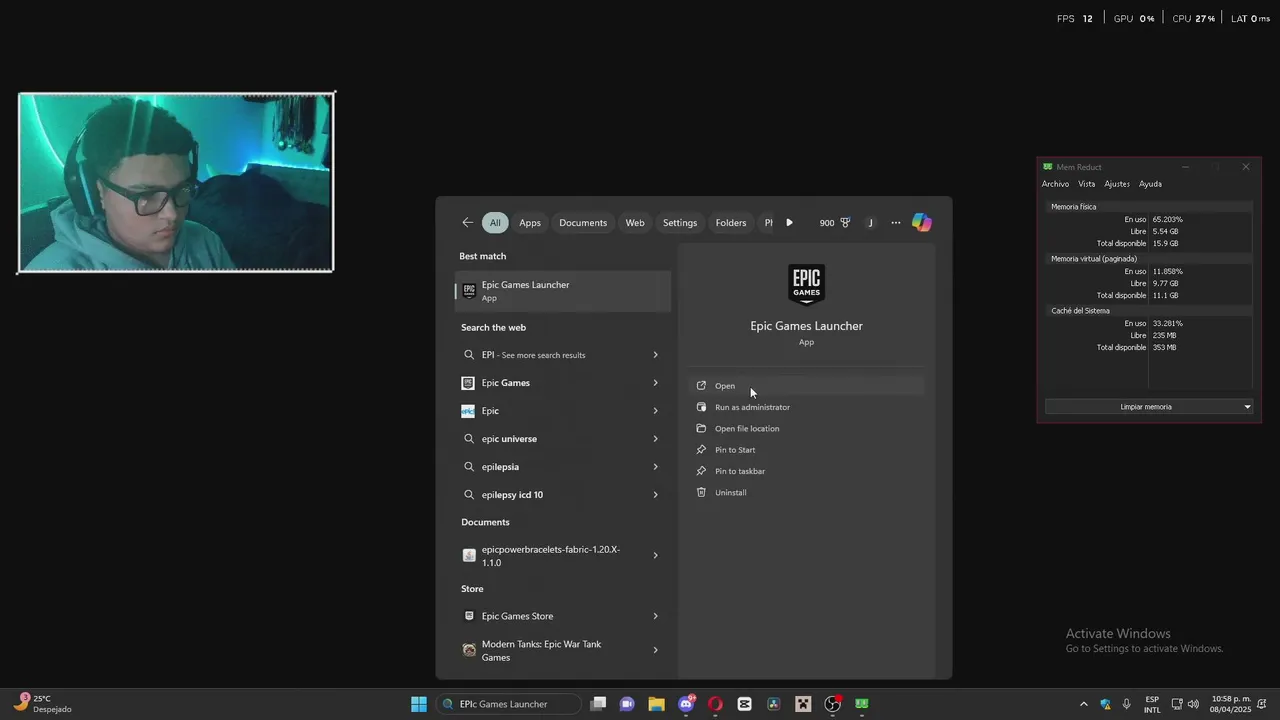
Task: Open Discord from the taskbar
Action: tap(686, 704)
